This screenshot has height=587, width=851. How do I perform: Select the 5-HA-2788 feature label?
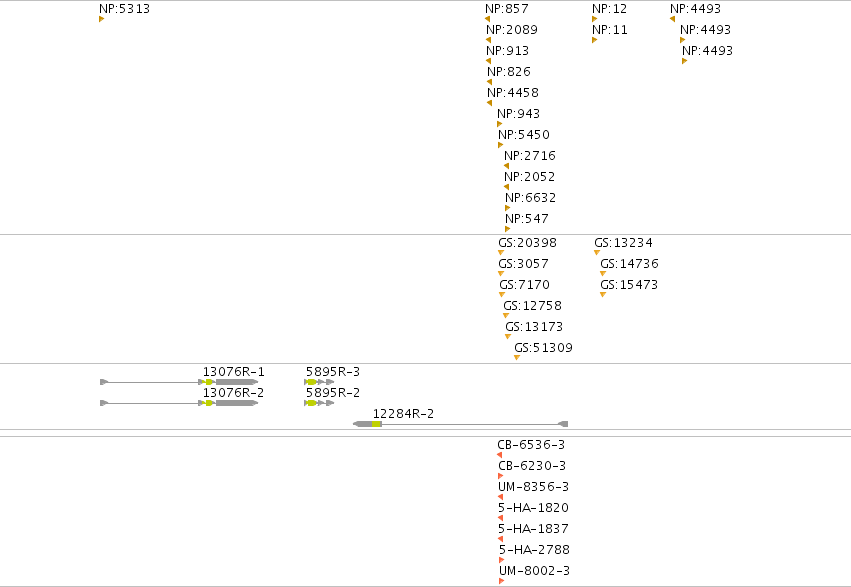point(535,550)
